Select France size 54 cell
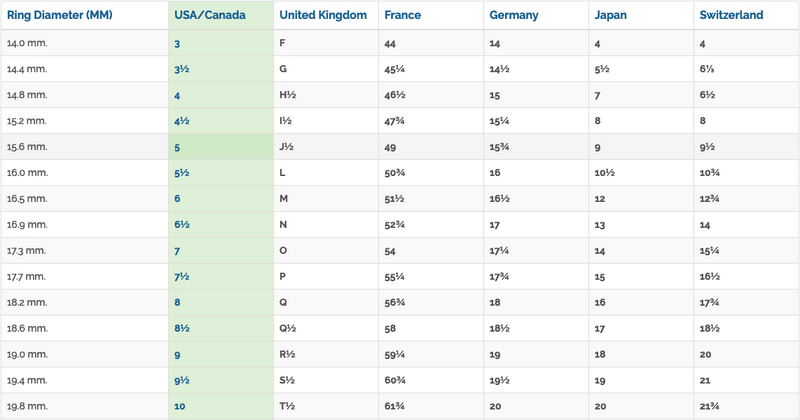The height and width of the screenshot is (420, 800). tap(391, 251)
